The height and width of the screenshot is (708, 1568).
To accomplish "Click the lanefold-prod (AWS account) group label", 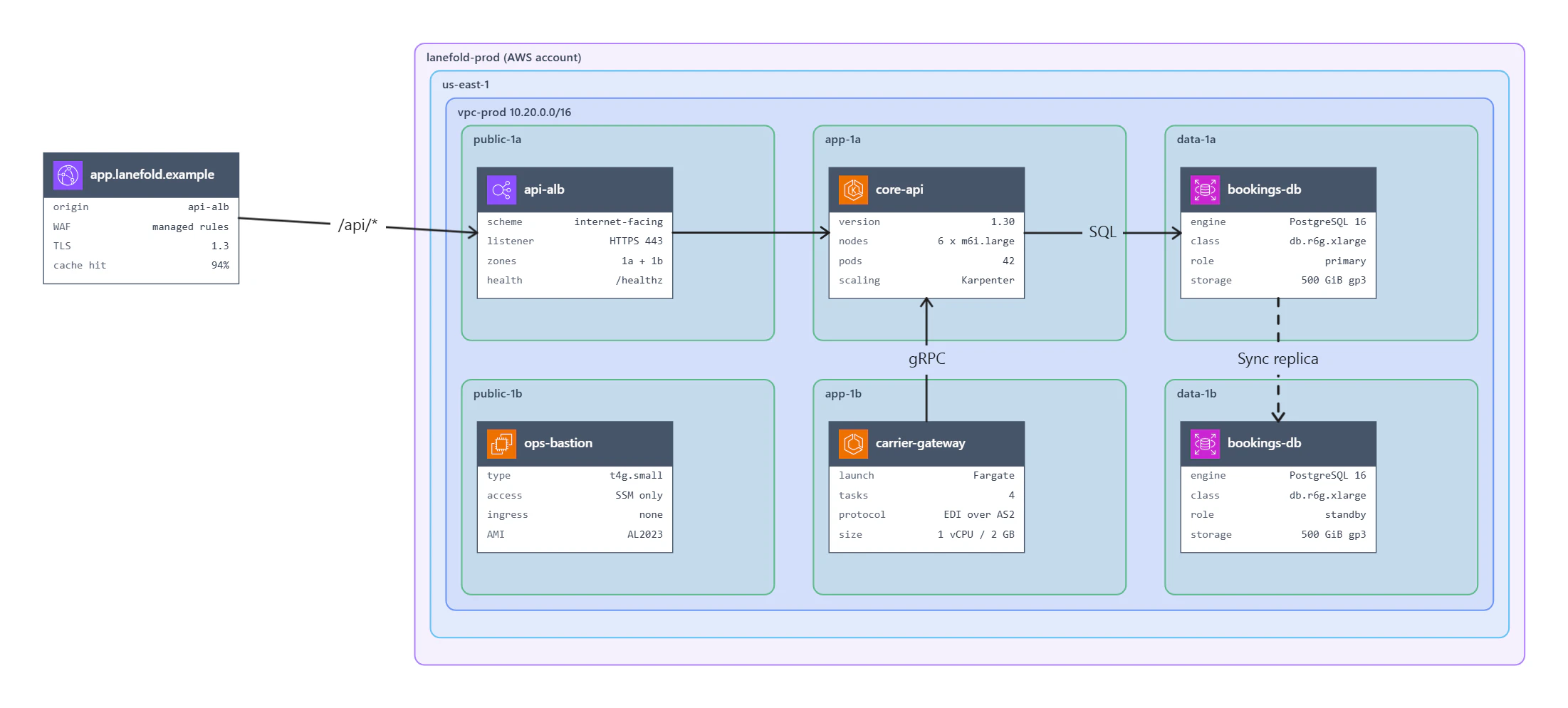I will tap(503, 58).
